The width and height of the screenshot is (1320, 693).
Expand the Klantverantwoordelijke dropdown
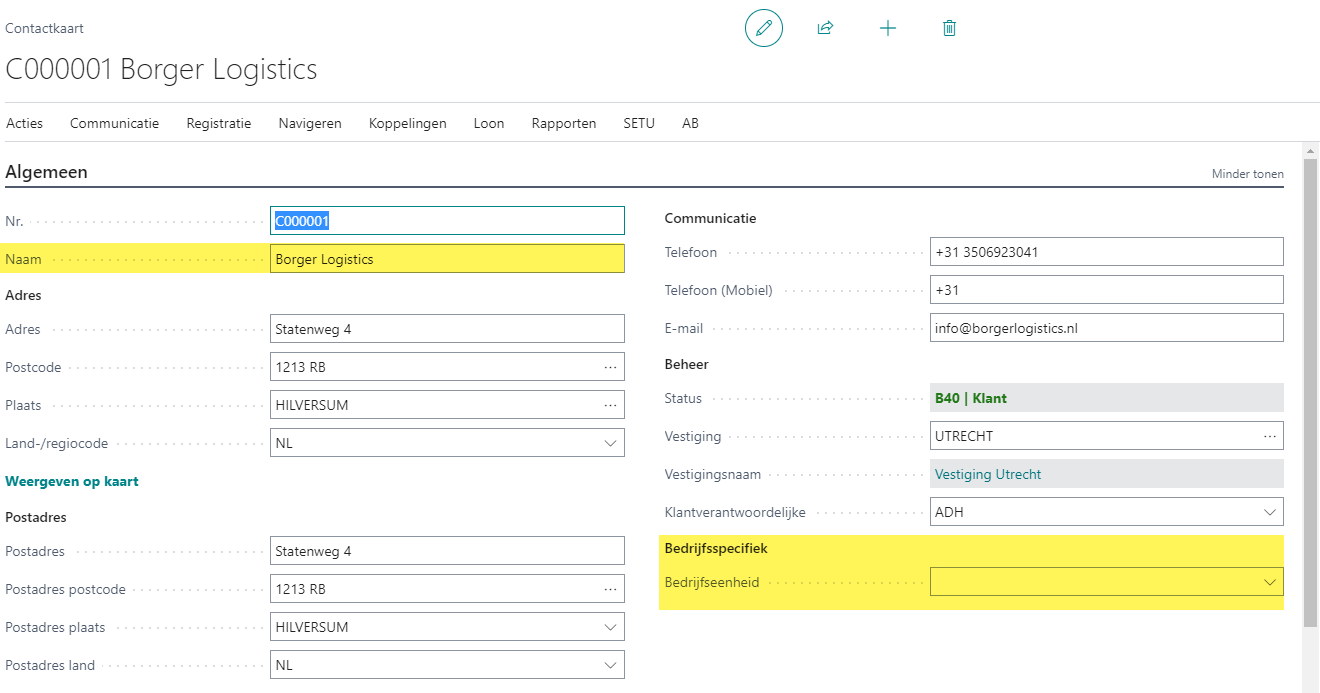[1270, 512]
